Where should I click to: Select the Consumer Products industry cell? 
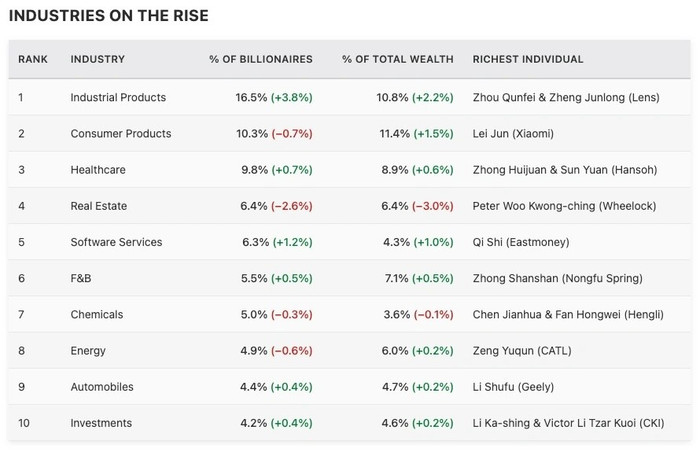tap(120, 133)
